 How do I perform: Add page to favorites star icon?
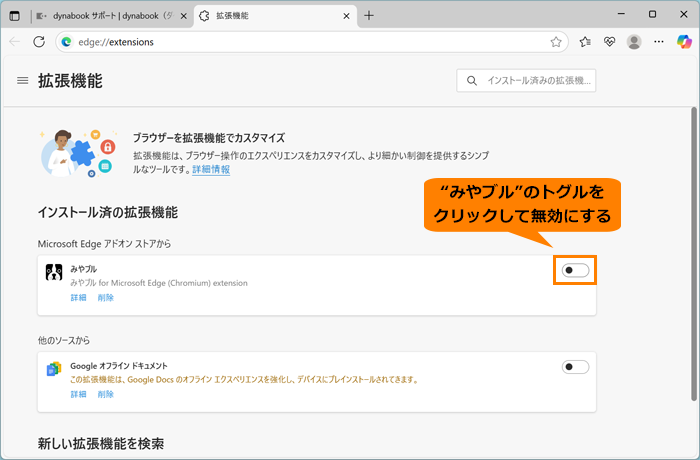coord(556,42)
